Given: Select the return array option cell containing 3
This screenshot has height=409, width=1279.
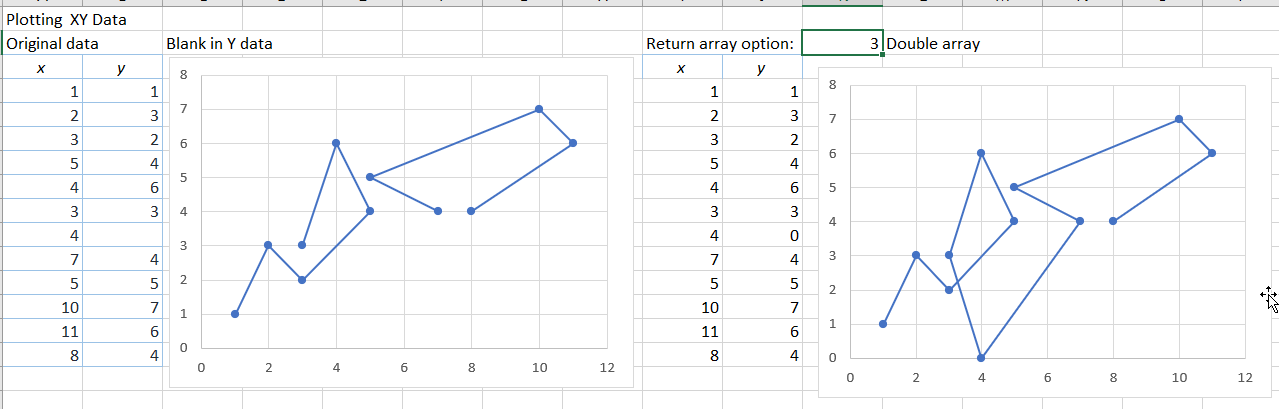Looking at the screenshot, I should click(x=842, y=43).
